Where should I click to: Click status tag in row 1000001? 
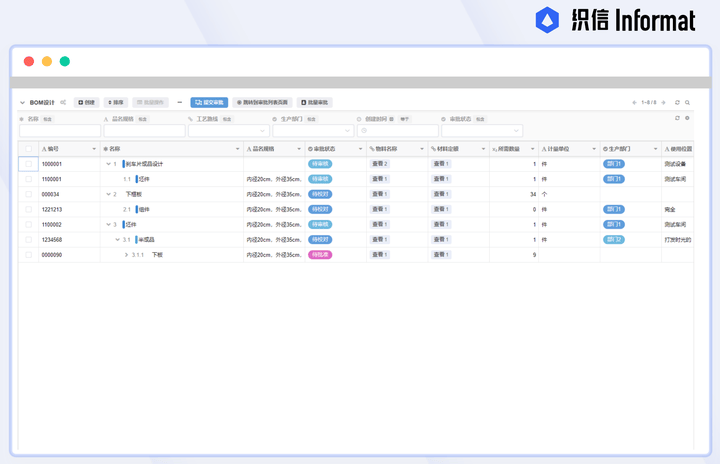tap(320, 164)
